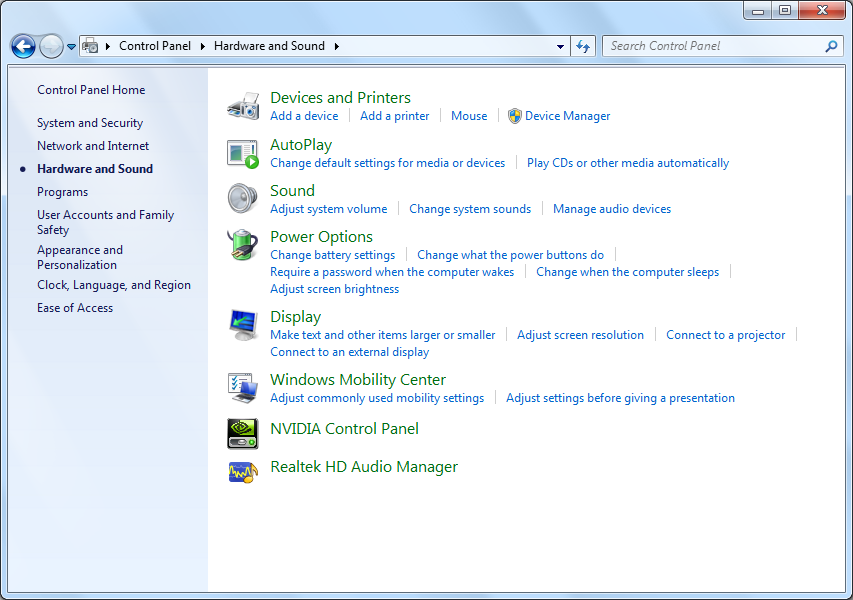Open the Power Options battery icon
853x600 pixels.
[243, 245]
